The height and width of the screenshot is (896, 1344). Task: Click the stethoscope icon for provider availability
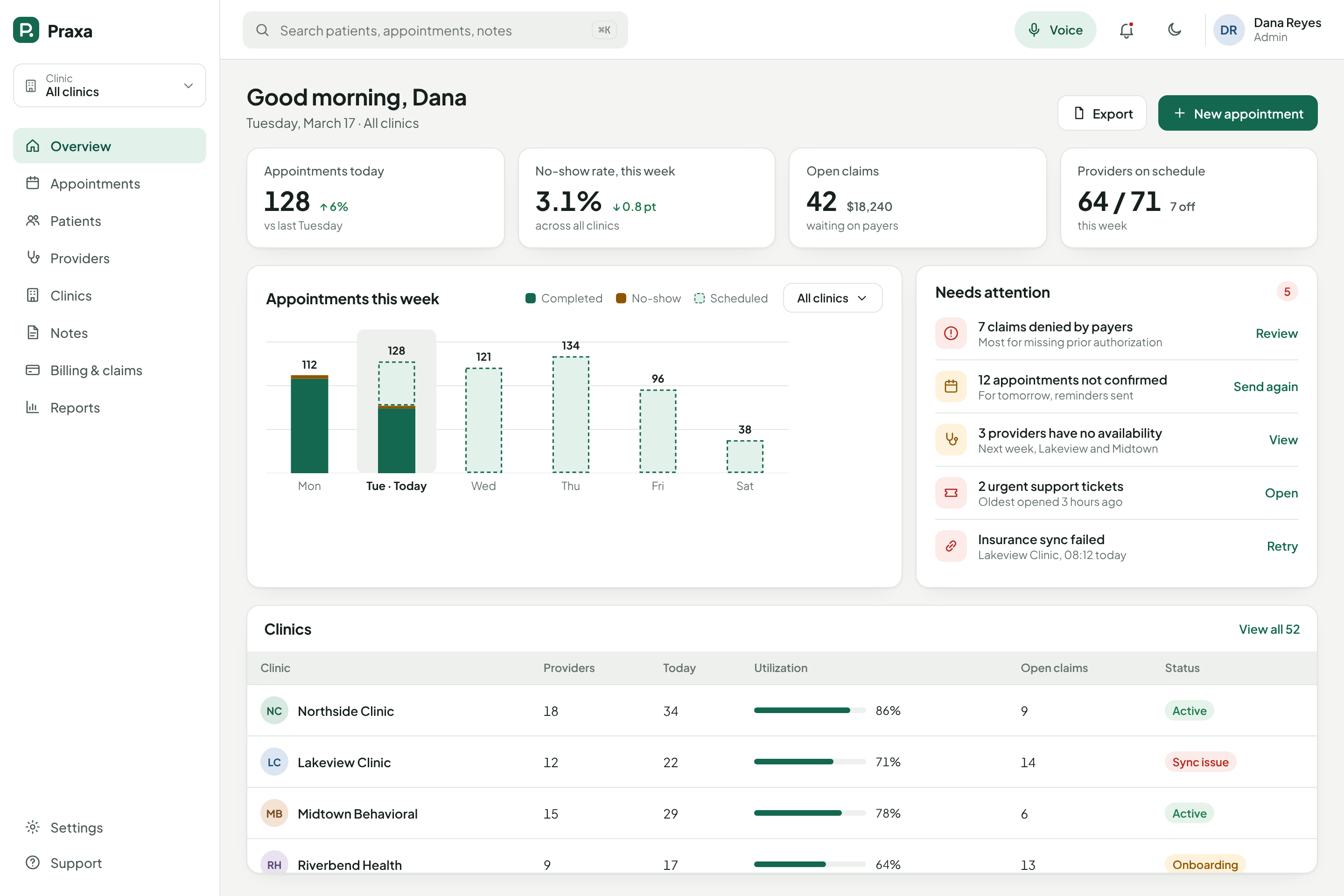point(951,440)
